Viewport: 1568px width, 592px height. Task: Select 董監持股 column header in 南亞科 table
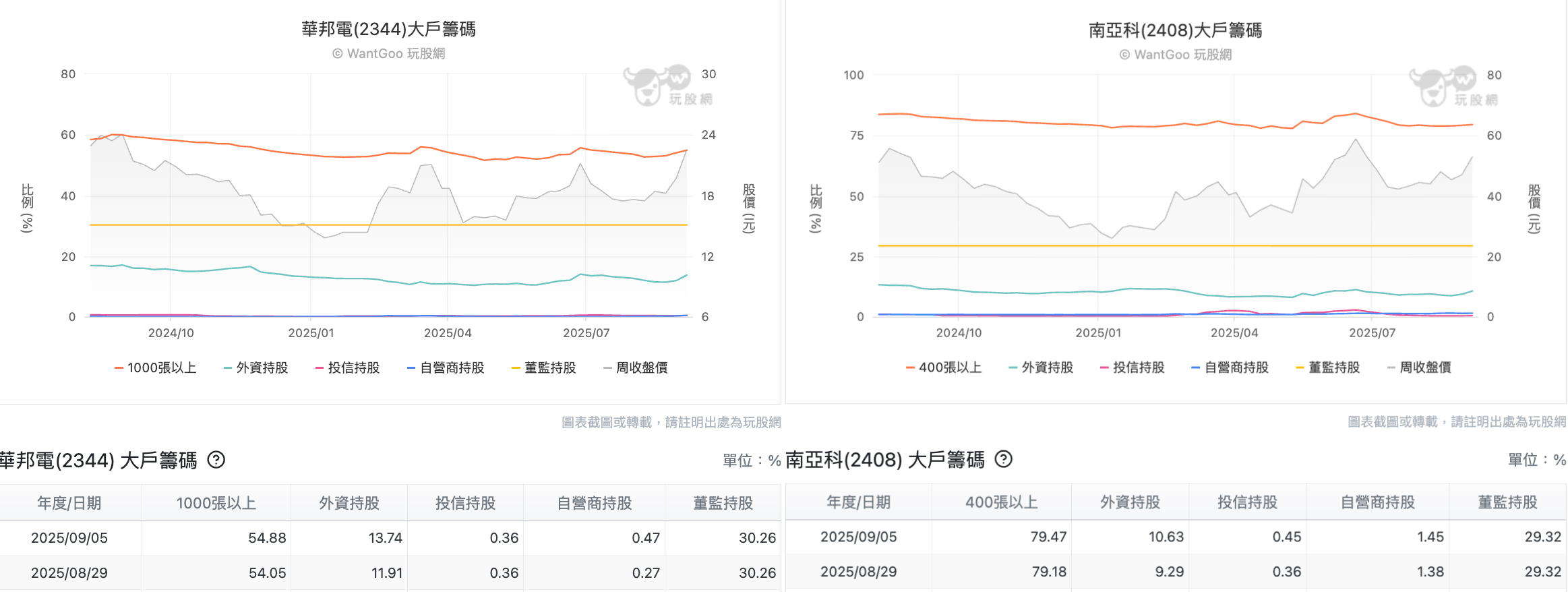pyautogui.click(x=1508, y=502)
